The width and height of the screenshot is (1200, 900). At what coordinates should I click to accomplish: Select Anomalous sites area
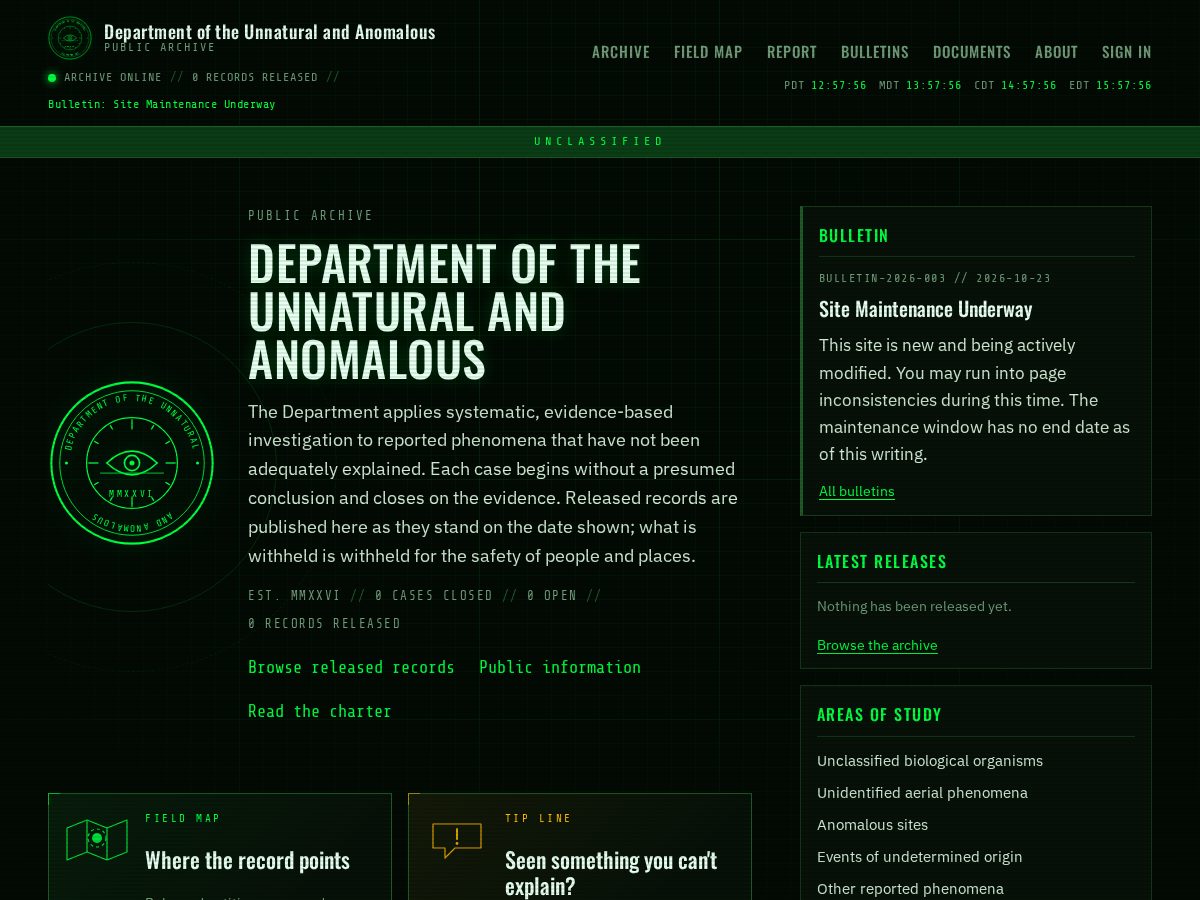click(872, 825)
